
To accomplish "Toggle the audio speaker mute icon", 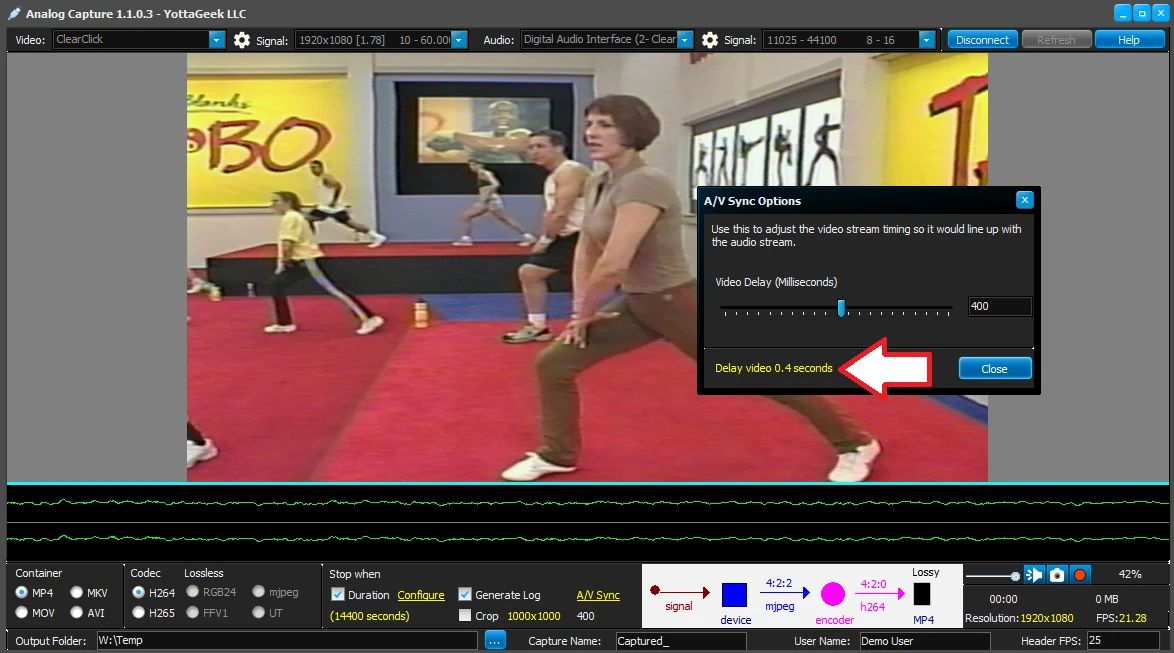I will (1034, 574).
